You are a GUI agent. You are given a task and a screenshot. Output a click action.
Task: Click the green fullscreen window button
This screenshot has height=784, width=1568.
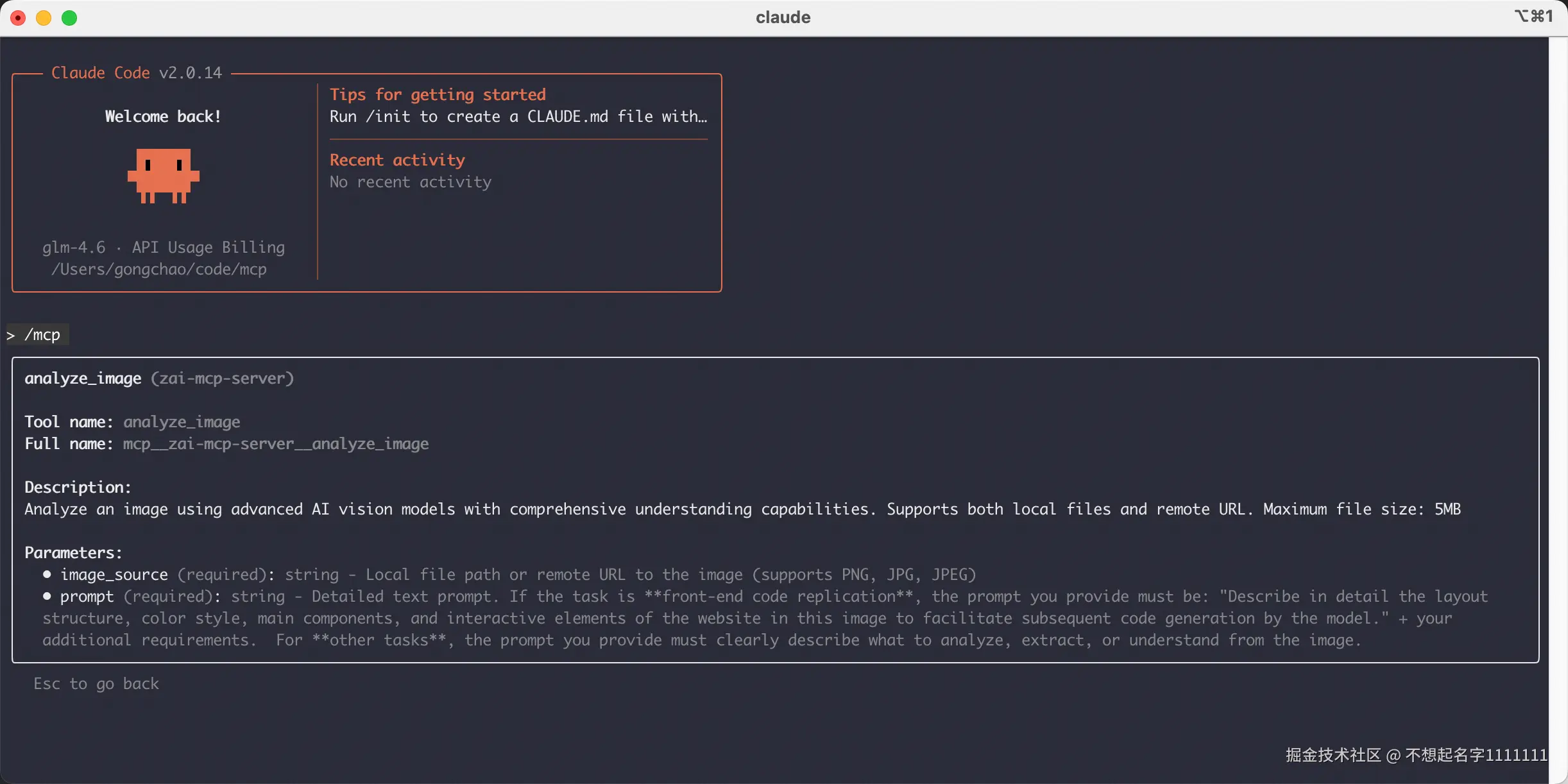click(69, 18)
